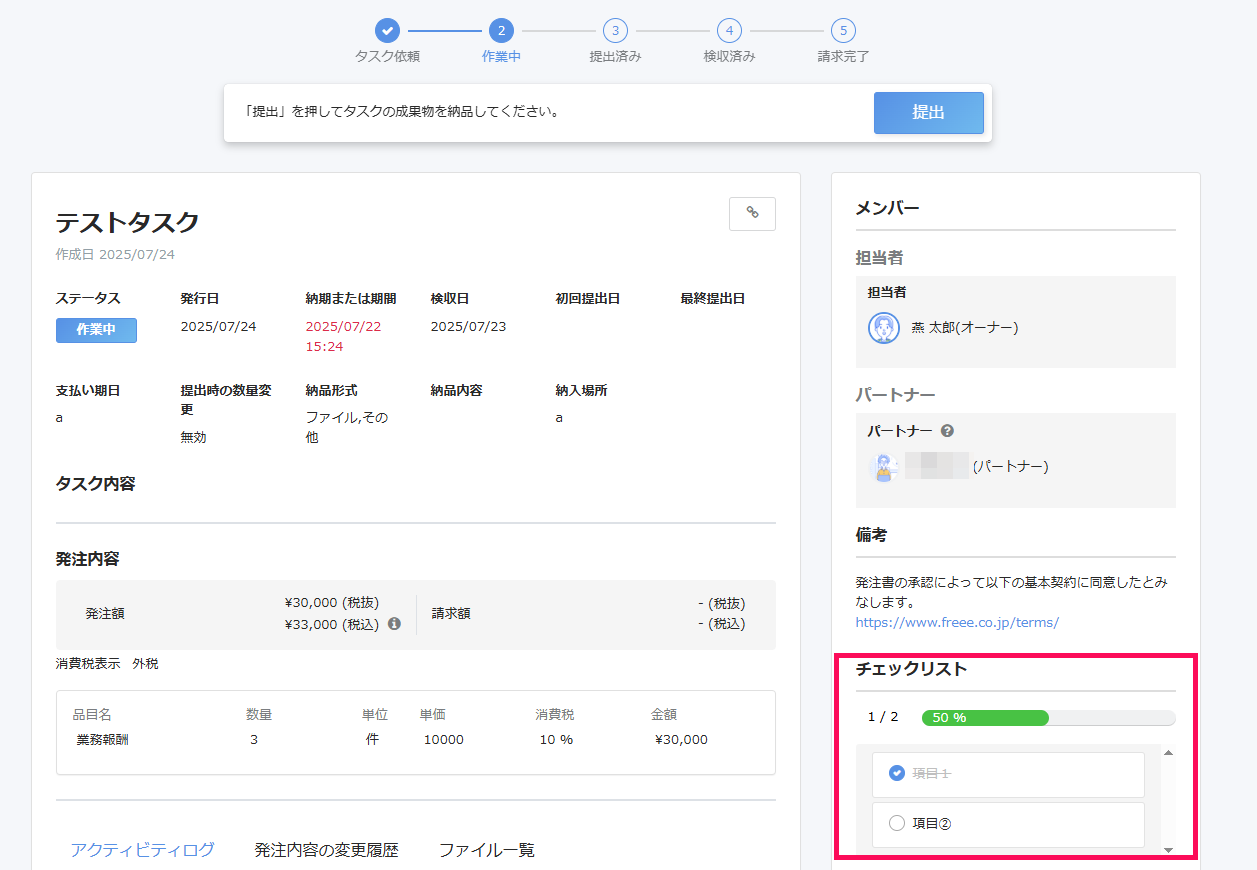Switch to ファイル一覧 tab

[x=487, y=850]
